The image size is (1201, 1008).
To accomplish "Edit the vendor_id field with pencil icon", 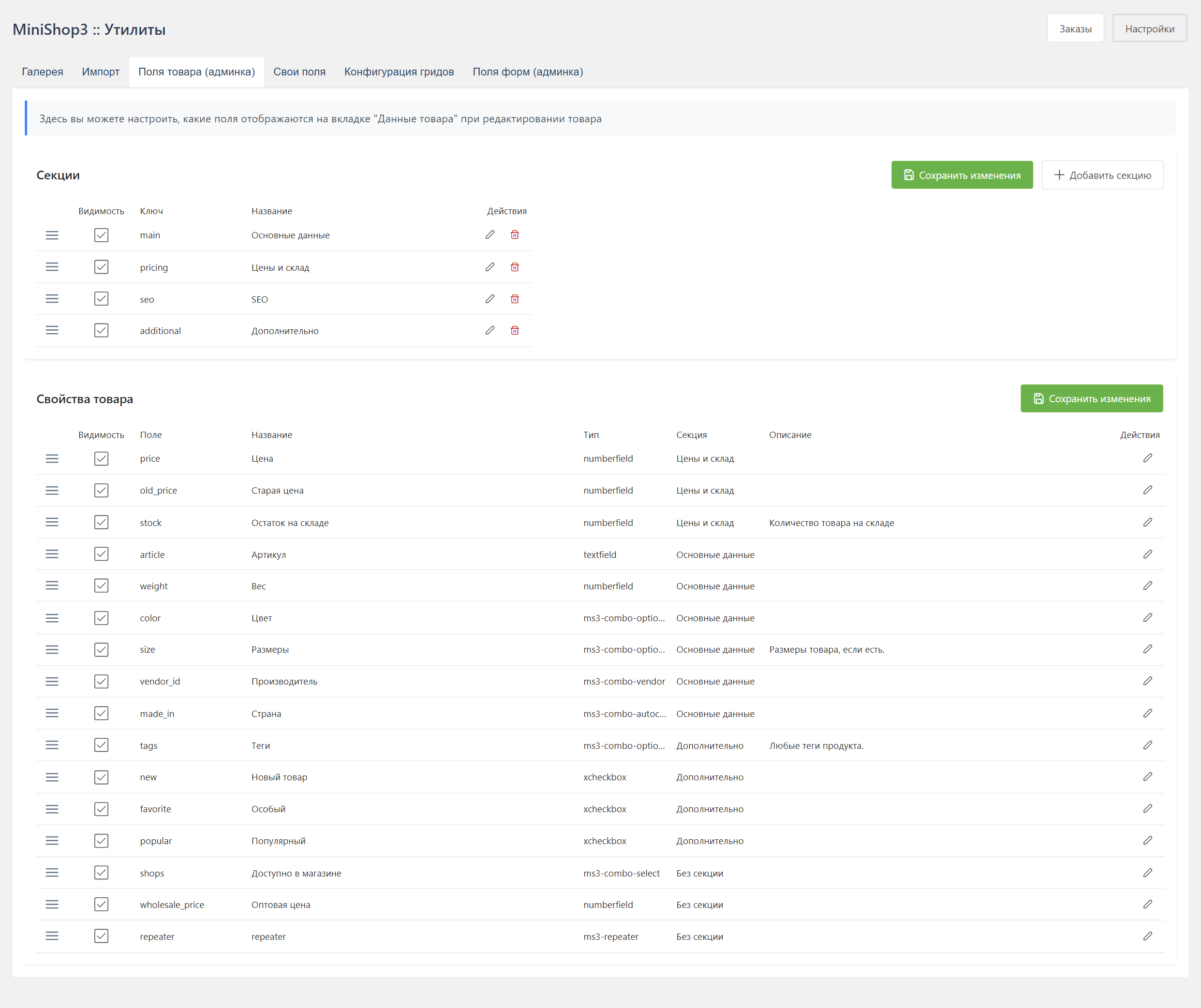I will click(x=1147, y=681).
